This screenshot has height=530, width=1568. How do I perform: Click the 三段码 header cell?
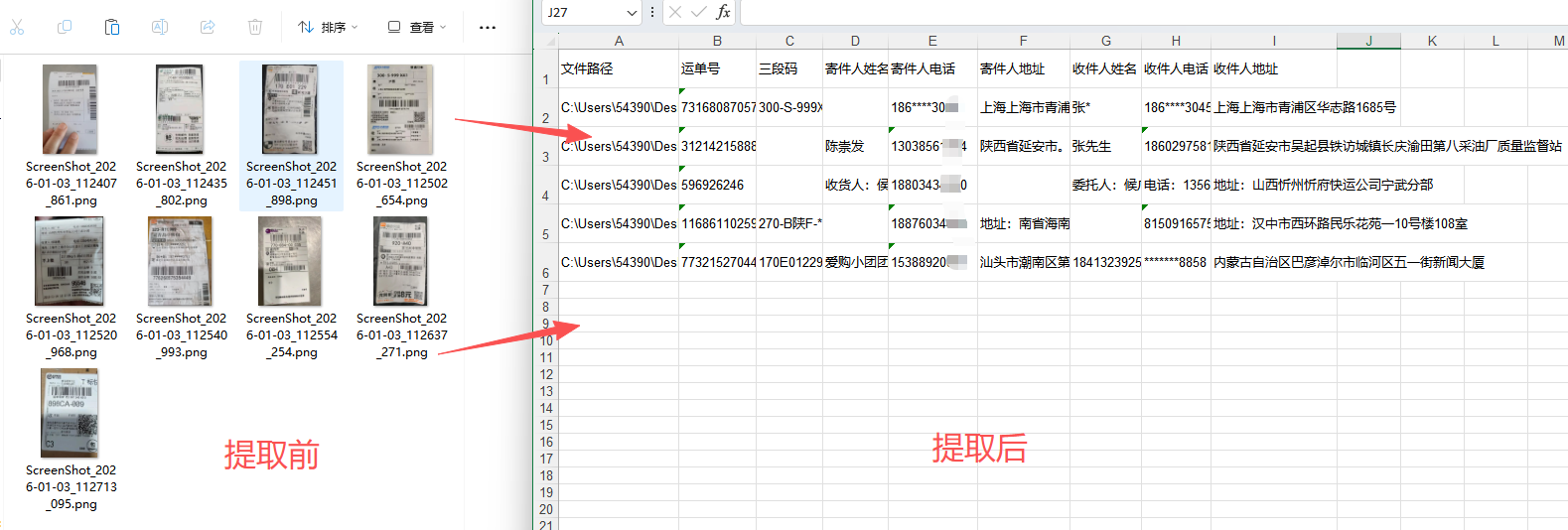[x=789, y=68]
